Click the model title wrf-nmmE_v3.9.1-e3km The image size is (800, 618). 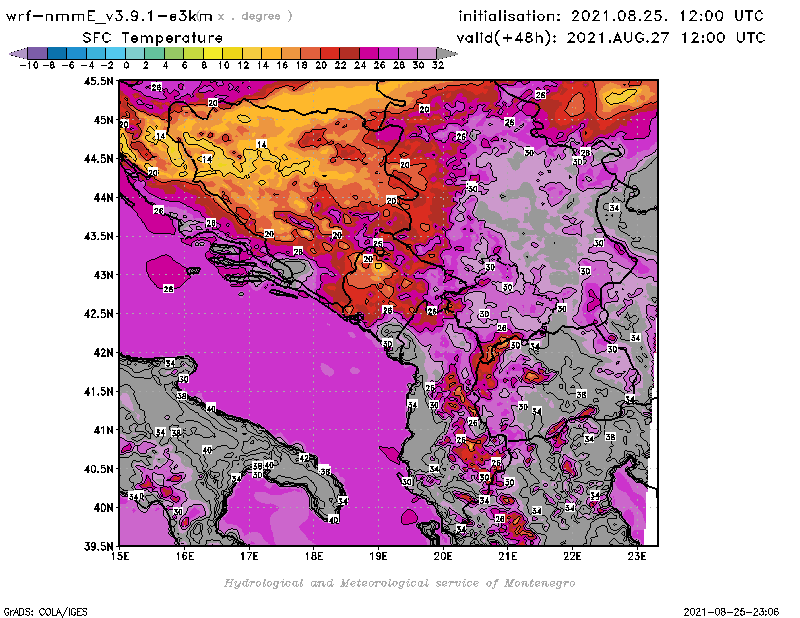[x=109, y=16]
